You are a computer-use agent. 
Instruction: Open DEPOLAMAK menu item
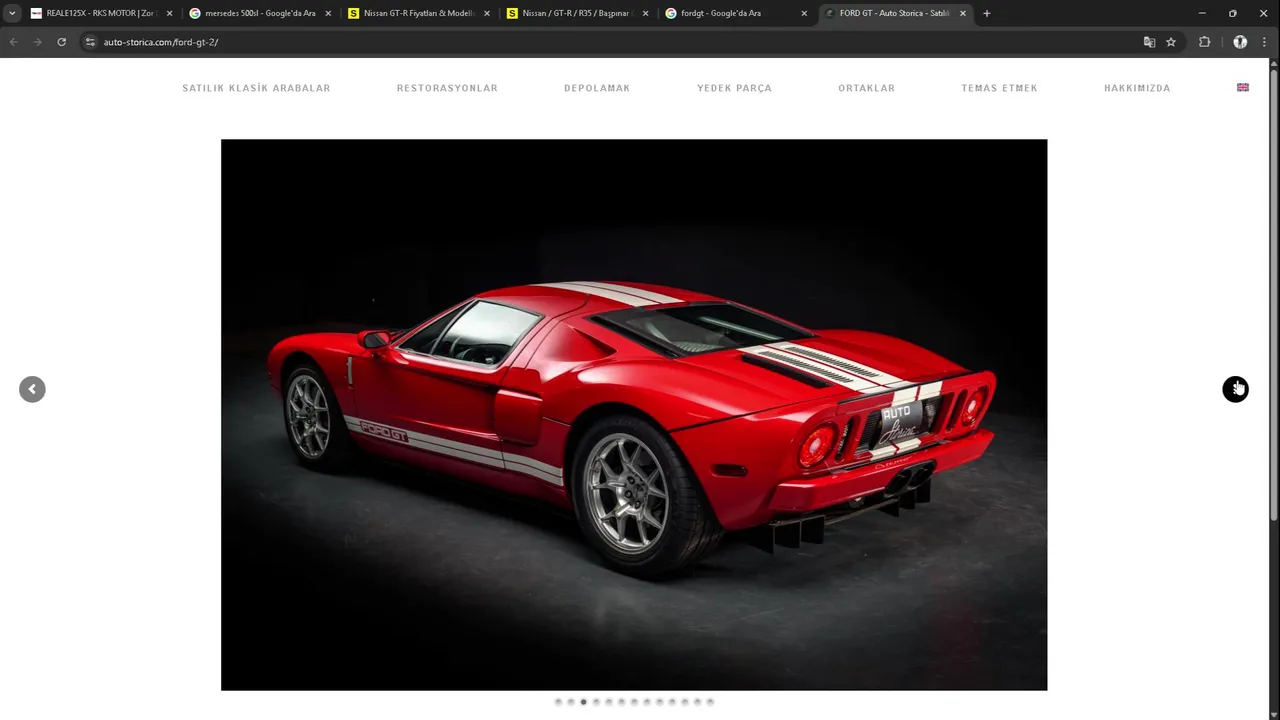pyautogui.click(x=597, y=88)
